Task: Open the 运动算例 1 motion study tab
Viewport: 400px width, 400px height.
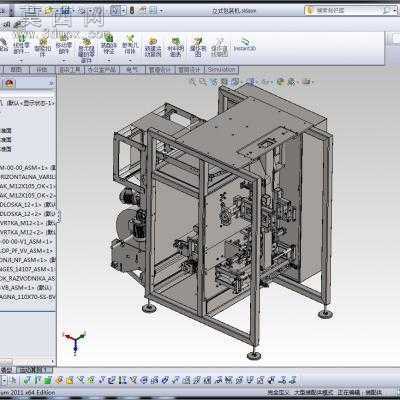Action: coord(34,370)
